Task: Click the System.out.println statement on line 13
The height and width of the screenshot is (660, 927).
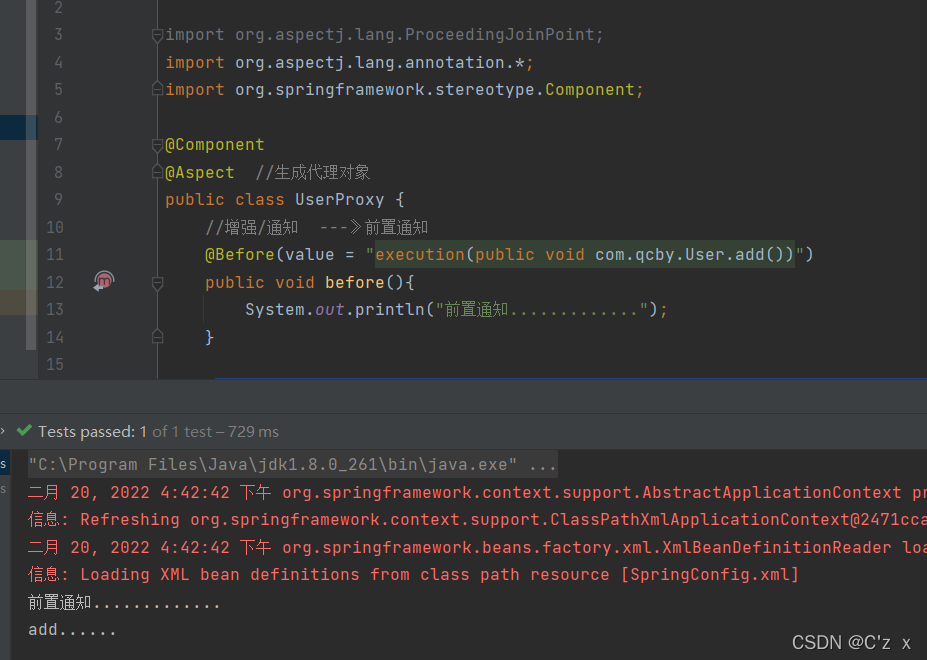Action: [x=456, y=310]
